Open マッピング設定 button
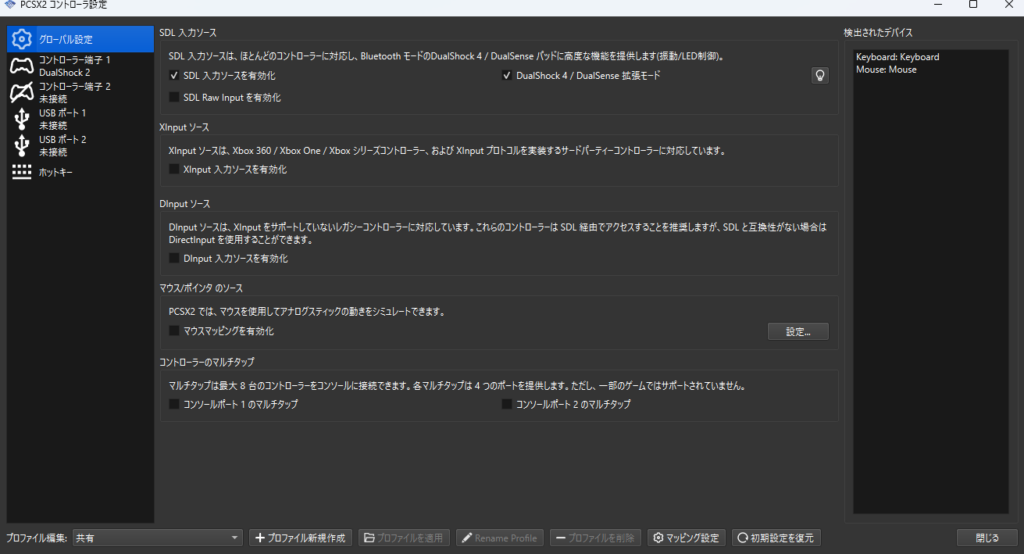Viewport: 1024px width, 554px height. 686,538
